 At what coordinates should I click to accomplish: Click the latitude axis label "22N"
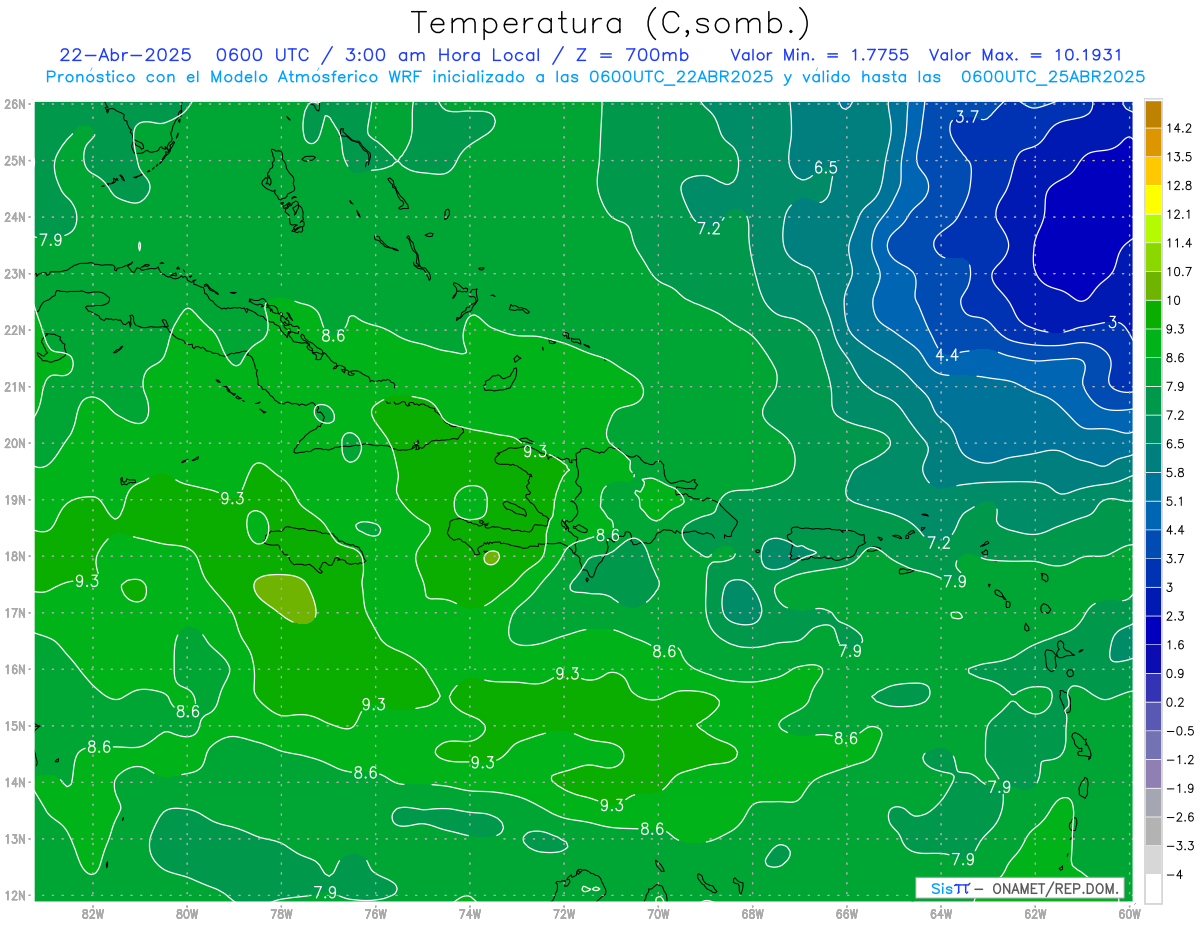15,330
